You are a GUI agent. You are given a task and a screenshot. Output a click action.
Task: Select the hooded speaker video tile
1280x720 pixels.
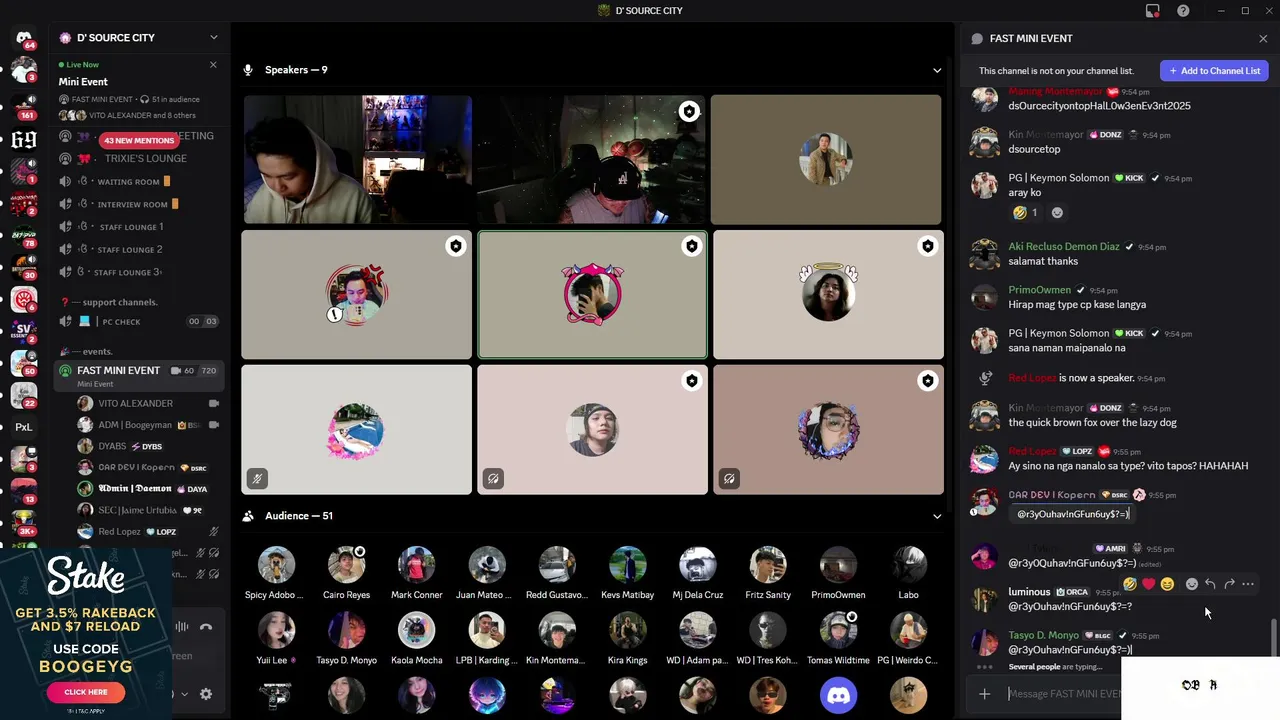click(x=358, y=159)
